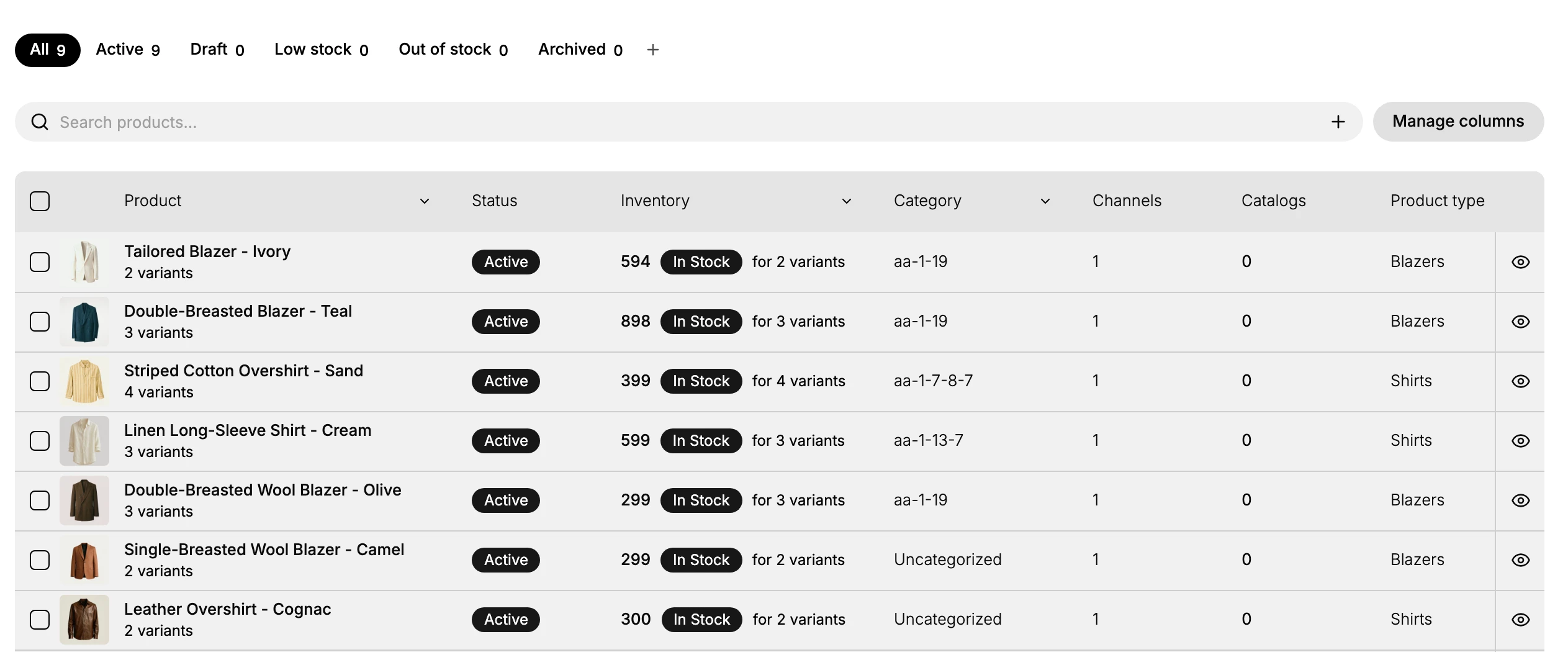Preview Tailored Blazer - Ivory with eye icon

(1520, 262)
